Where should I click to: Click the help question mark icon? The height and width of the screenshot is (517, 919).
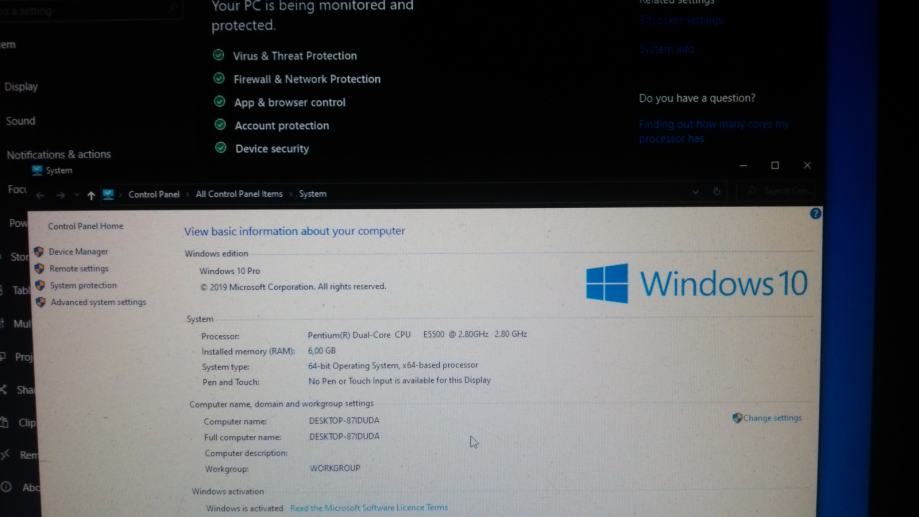point(815,214)
